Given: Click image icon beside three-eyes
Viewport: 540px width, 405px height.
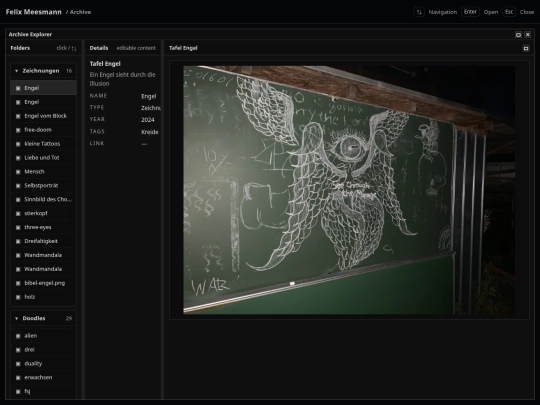Looking at the screenshot, I should tap(18, 228).
